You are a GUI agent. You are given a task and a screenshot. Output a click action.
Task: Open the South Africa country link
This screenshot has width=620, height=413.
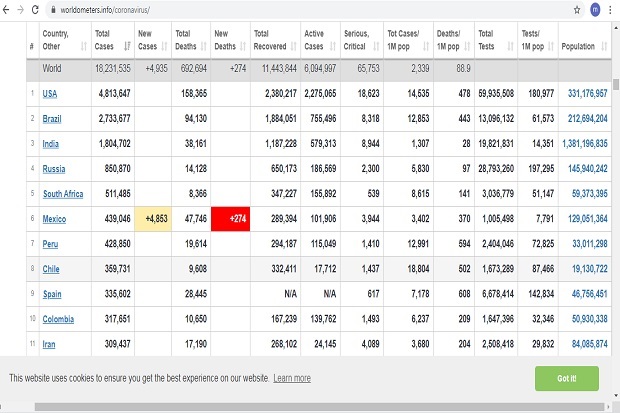pyautogui.click(x=63, y=194)
